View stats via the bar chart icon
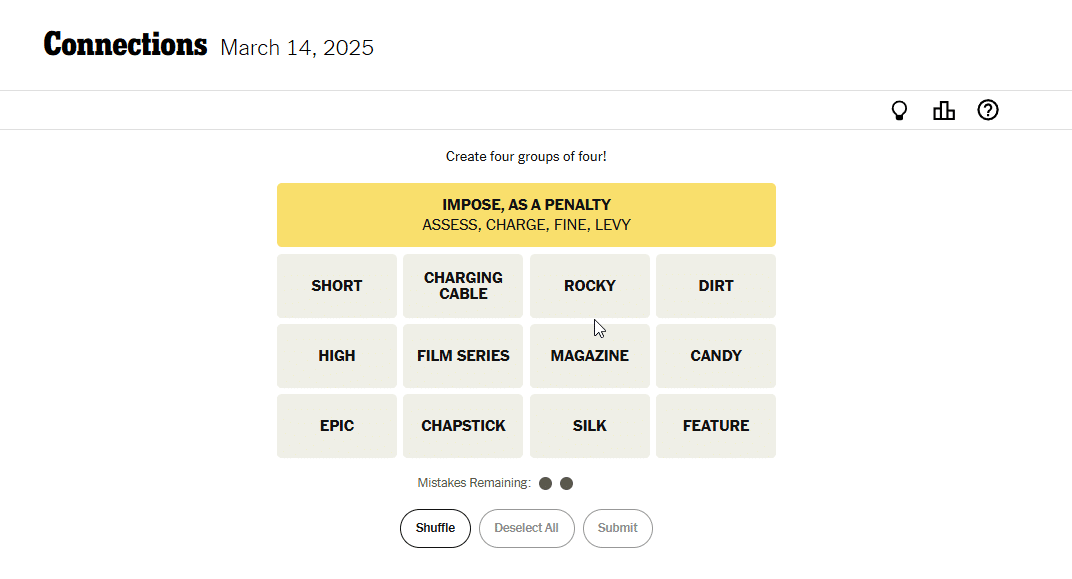The width and height of the screenshot is (1072, 579). pos(943,110)
